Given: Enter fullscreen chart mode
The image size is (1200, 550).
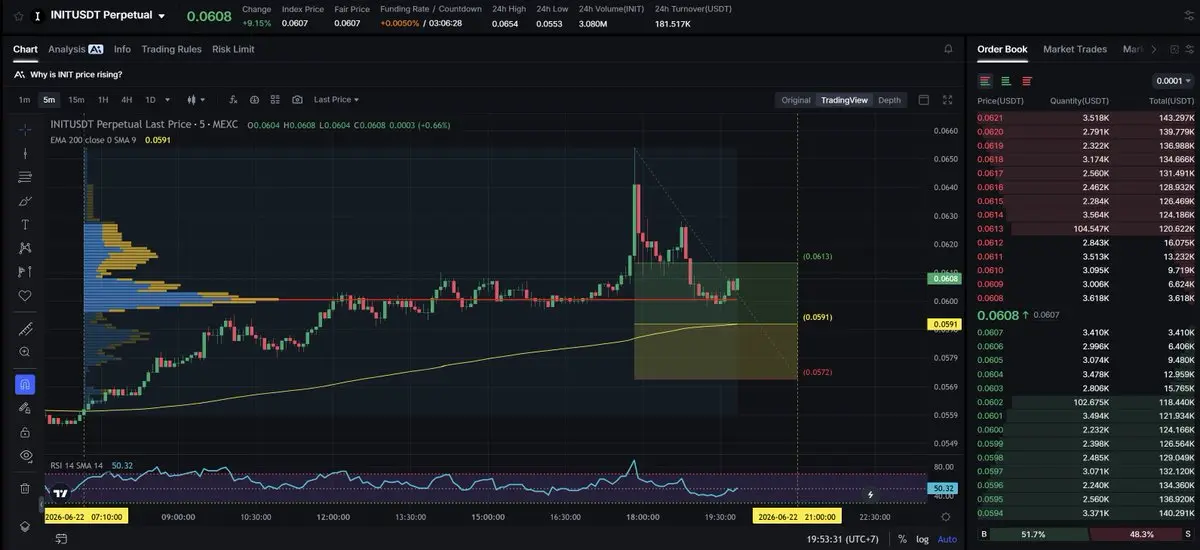Looking at the screenshot, I should click(x=948, y=100).
